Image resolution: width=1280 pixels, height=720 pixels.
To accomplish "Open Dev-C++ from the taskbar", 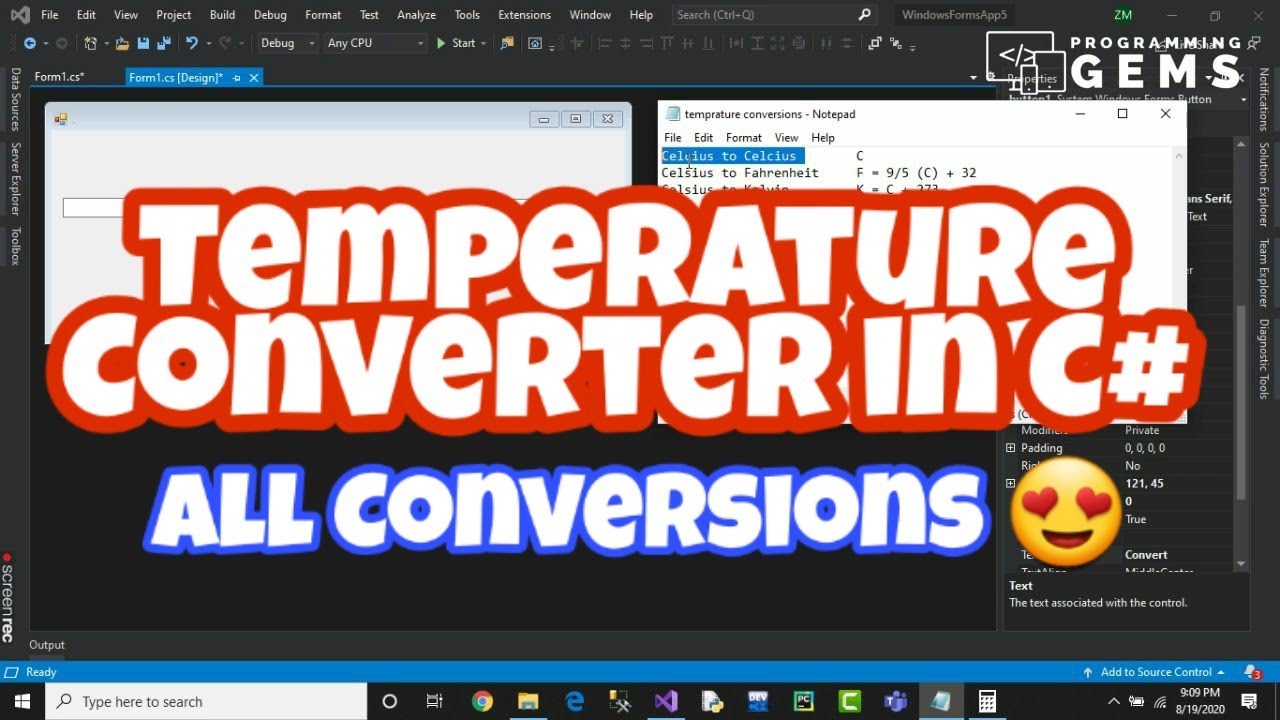I will 758,701.
